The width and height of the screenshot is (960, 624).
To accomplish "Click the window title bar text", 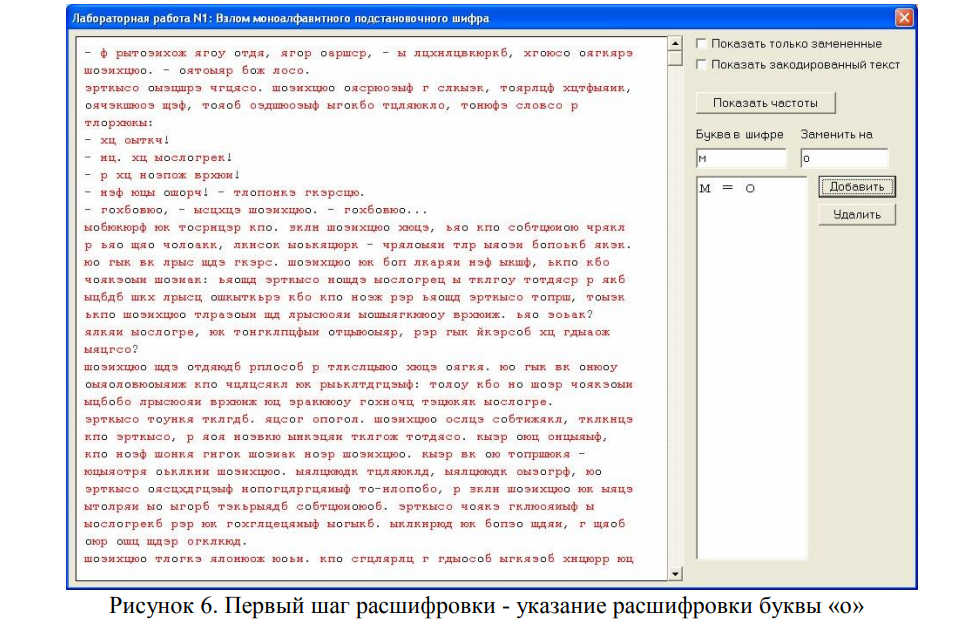I will [280, 18].
